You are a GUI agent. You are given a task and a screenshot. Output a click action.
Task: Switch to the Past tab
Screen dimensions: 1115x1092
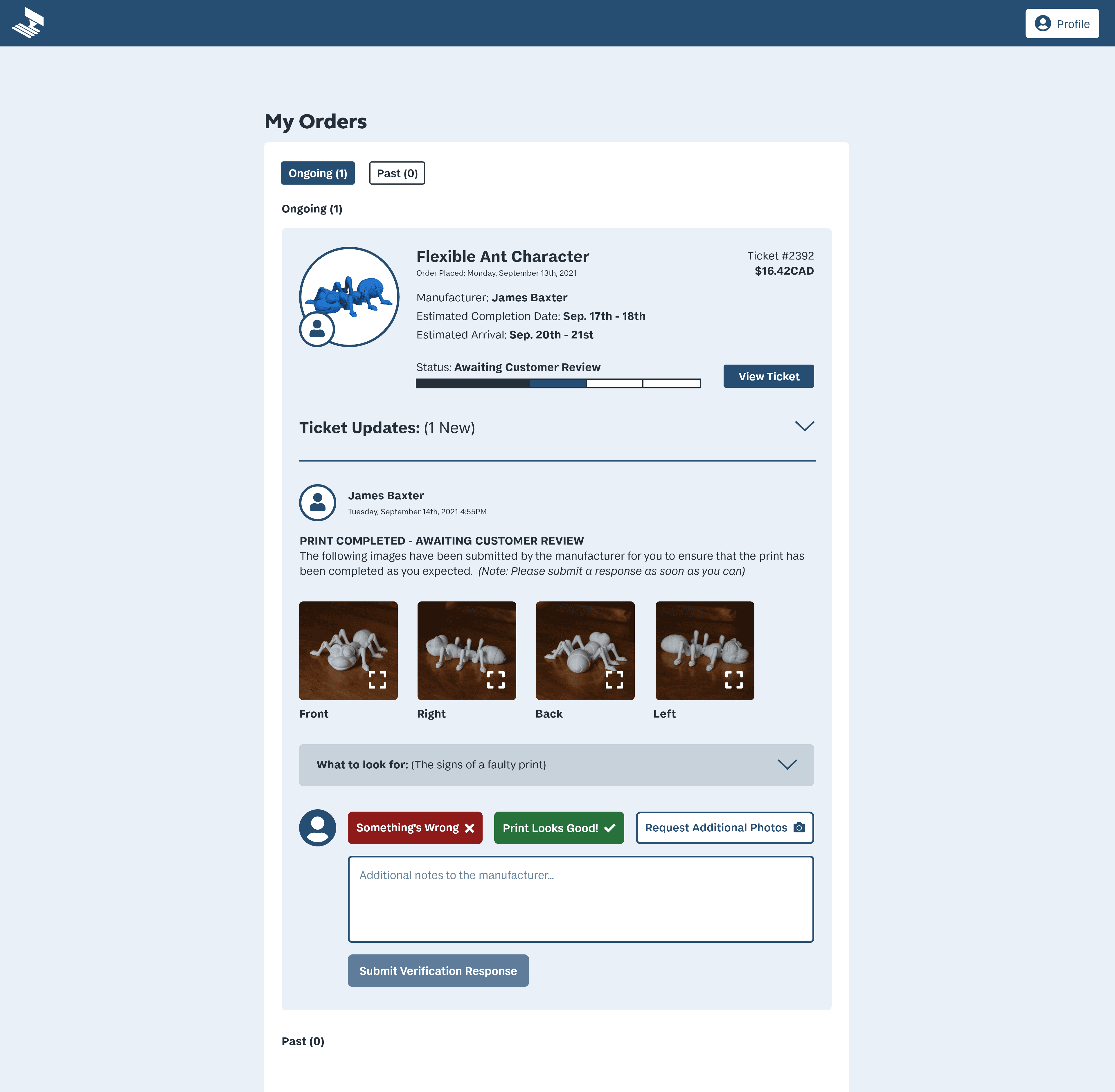[x=395, y=172]
